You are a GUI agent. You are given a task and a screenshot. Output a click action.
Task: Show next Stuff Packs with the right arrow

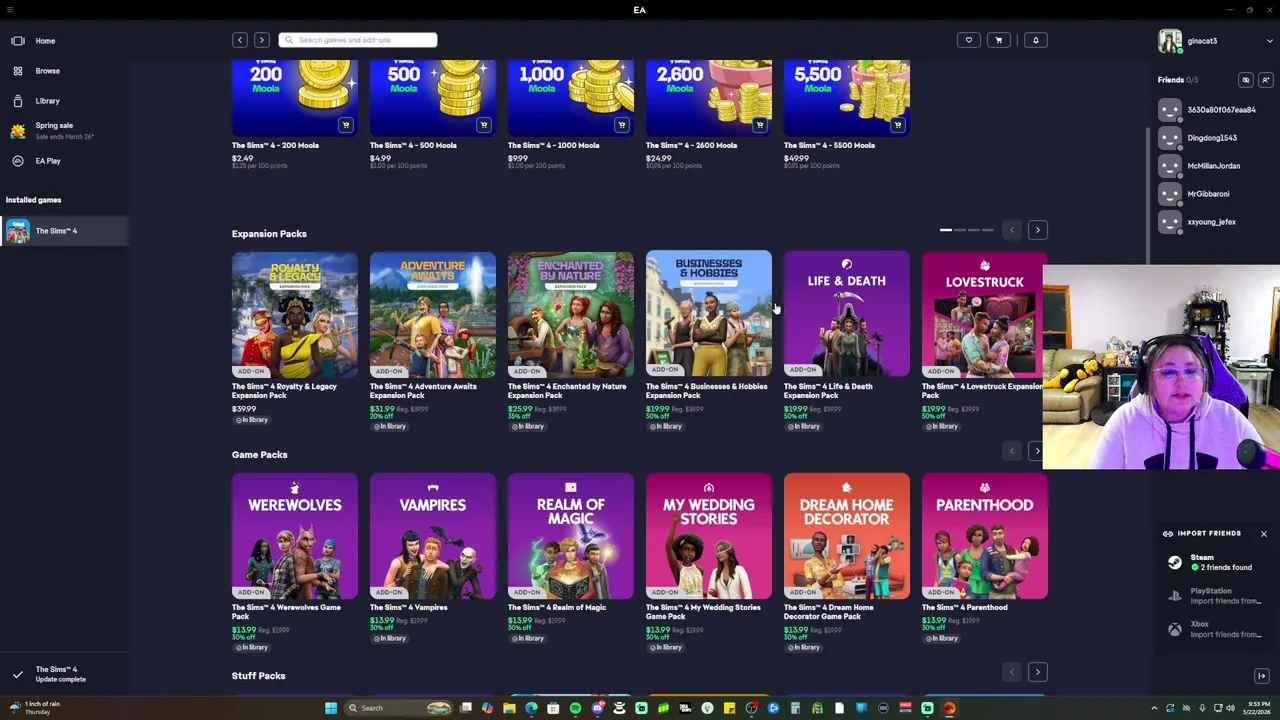point(1037,672)
